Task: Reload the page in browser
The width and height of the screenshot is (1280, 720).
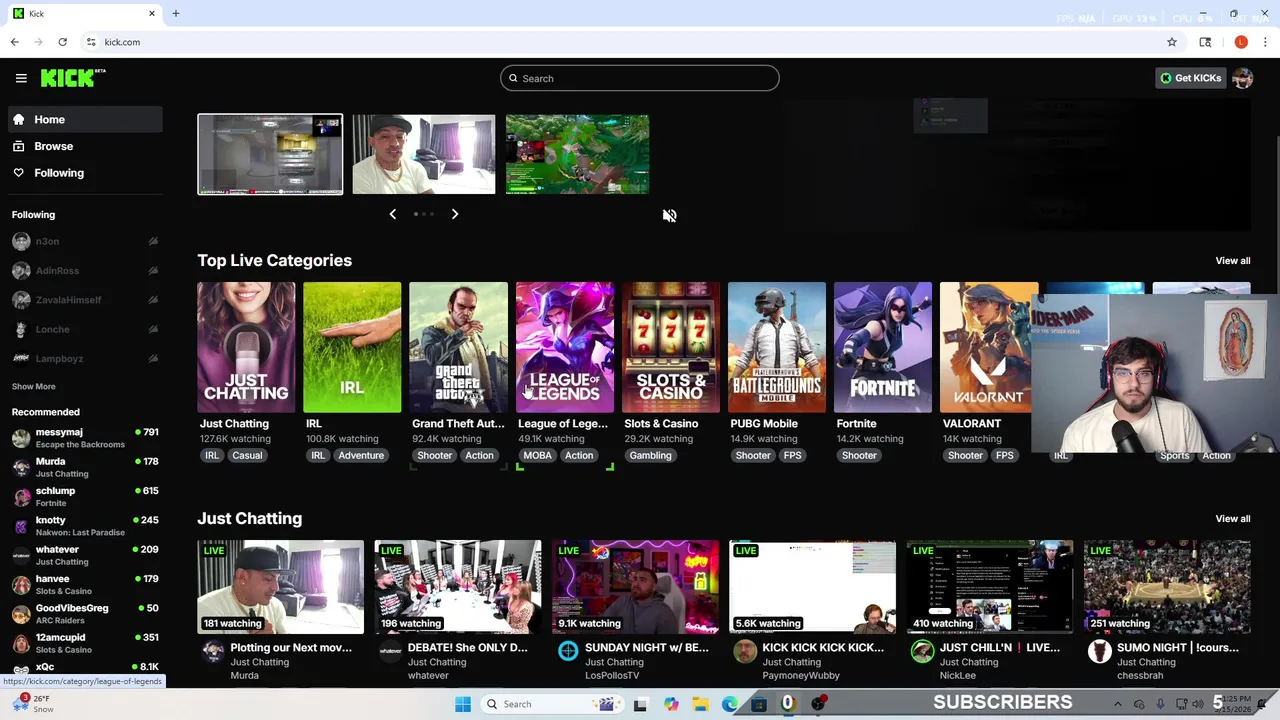Action: (62, 42)
